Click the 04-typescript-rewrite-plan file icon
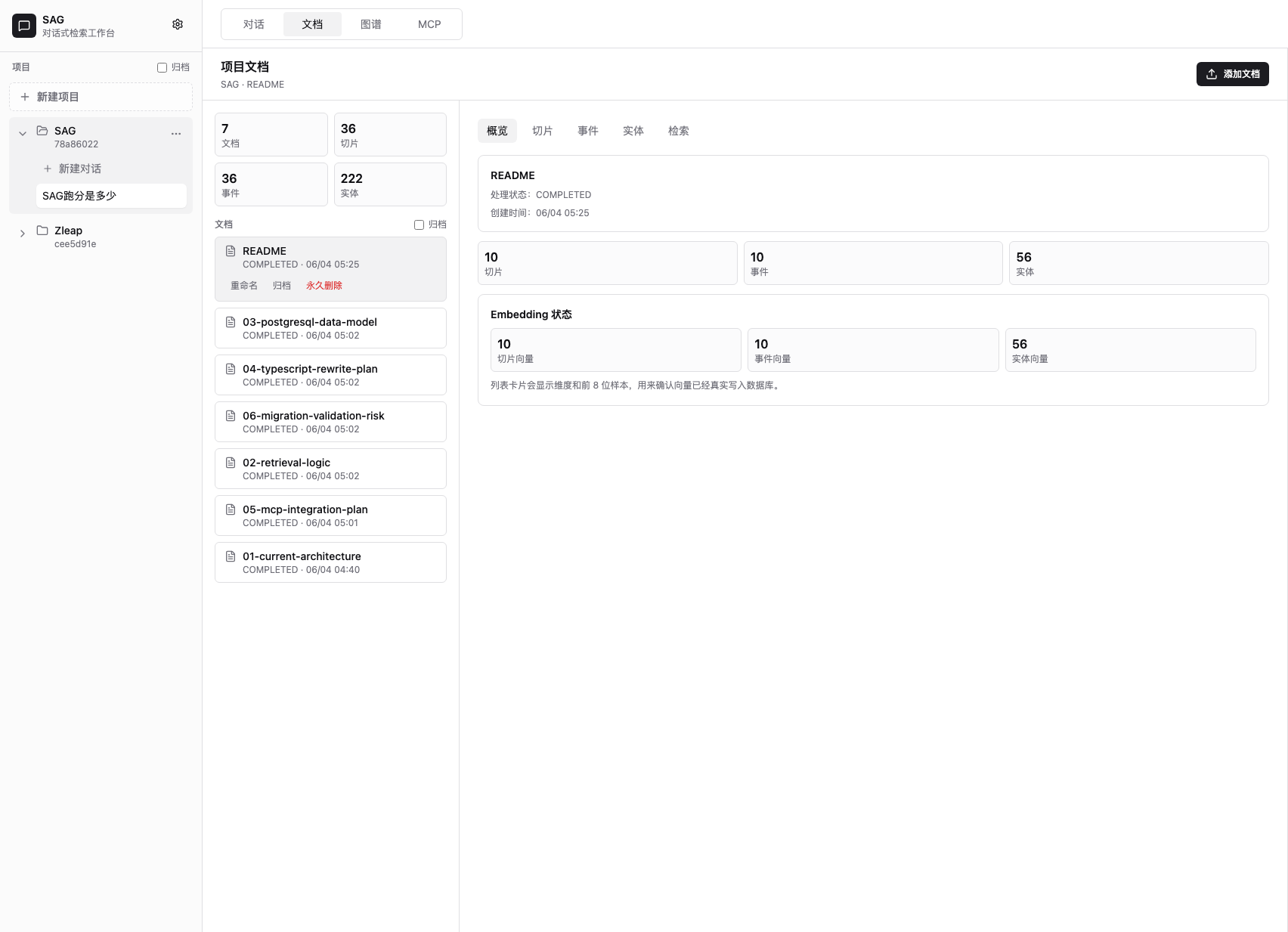1288x932 pixels. tap(231, 369)
